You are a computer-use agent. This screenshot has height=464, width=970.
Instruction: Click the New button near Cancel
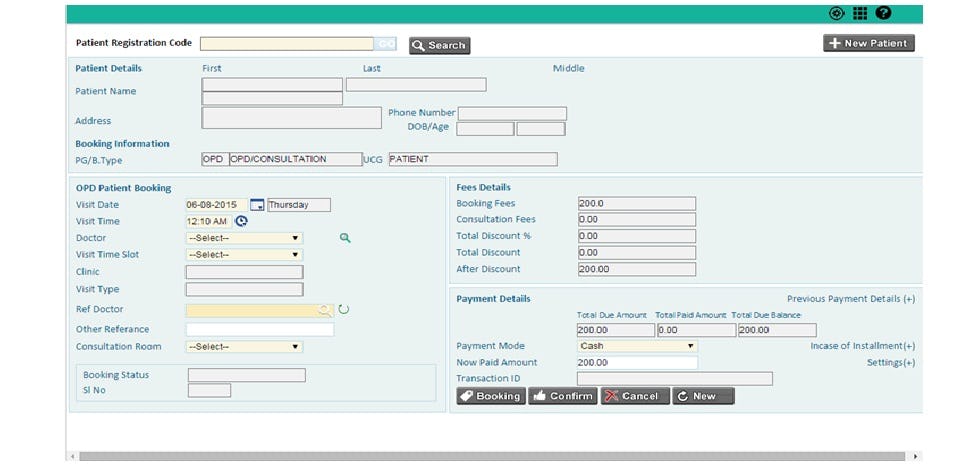click(x=703, y=396)
